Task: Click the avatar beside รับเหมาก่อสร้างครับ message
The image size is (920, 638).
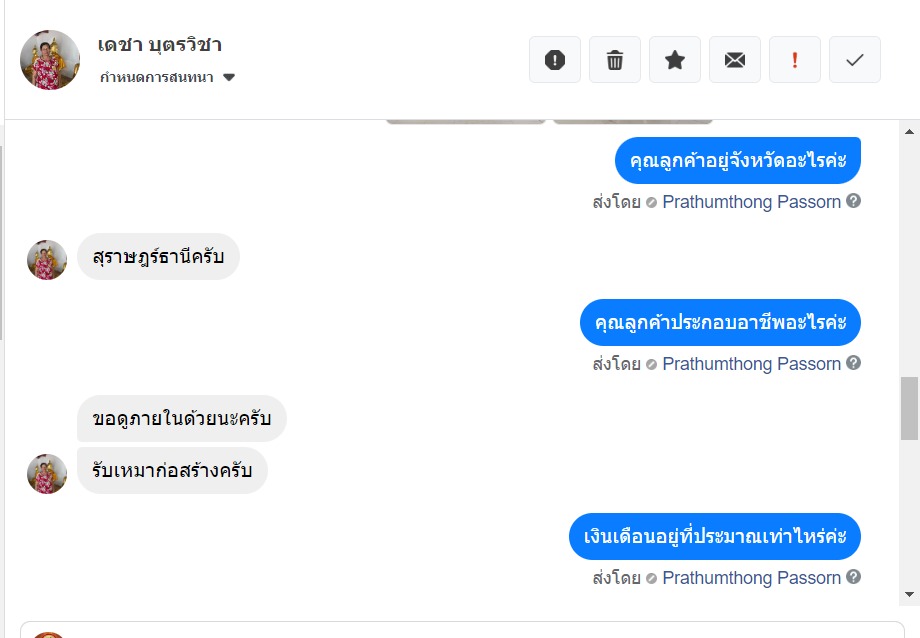Action: [47, 474]
